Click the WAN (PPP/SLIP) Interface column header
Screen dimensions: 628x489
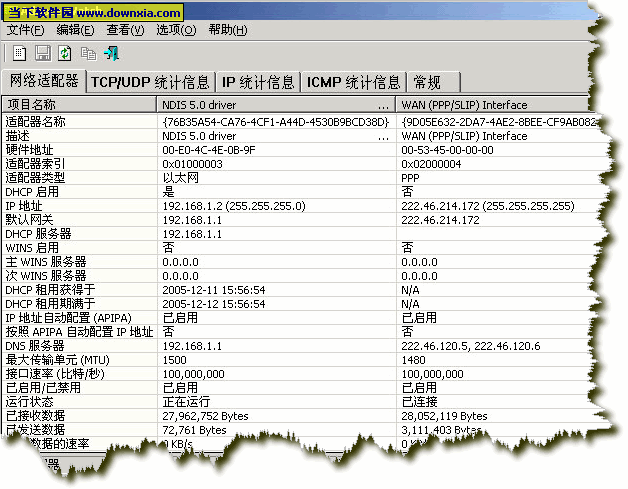[x=500, y=104]
